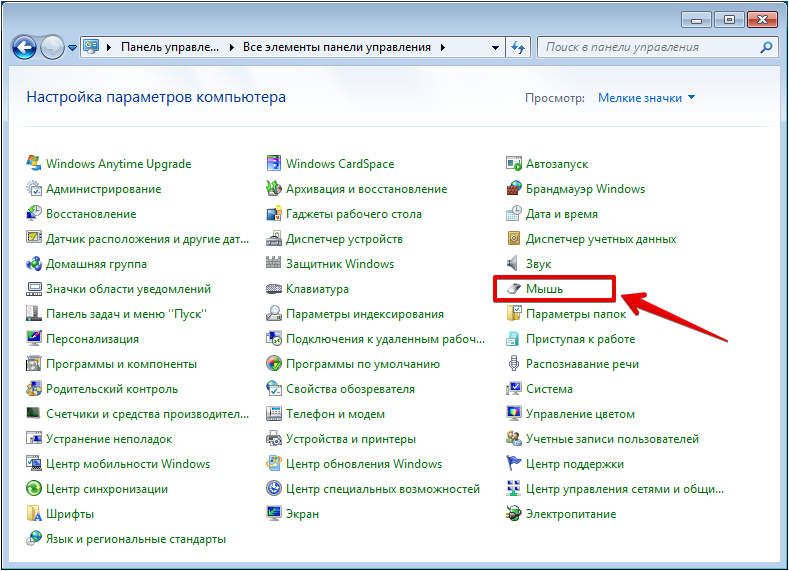789x571 pixels.
Task: Open Устранение неполадок link
Action: click(x=109, y=438)
